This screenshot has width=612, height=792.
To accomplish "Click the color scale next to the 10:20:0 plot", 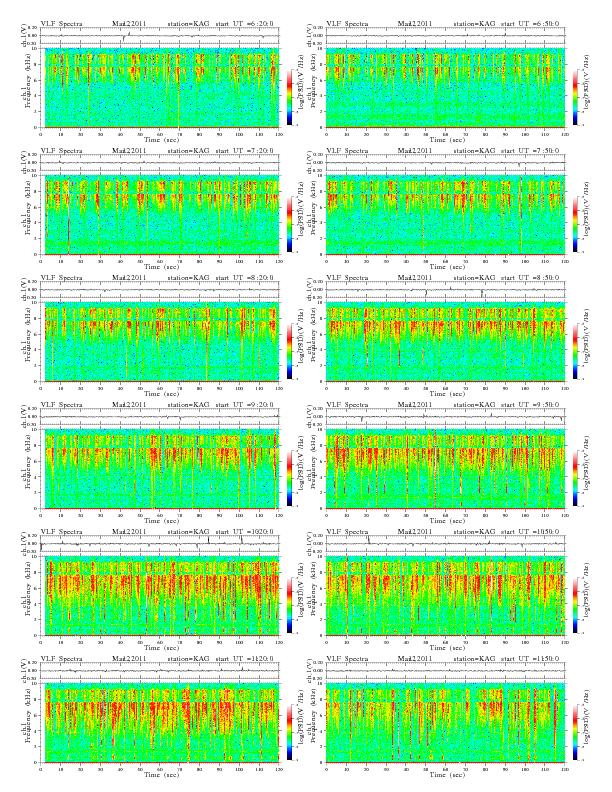I will pyautogui.click(x=289, y=605).
